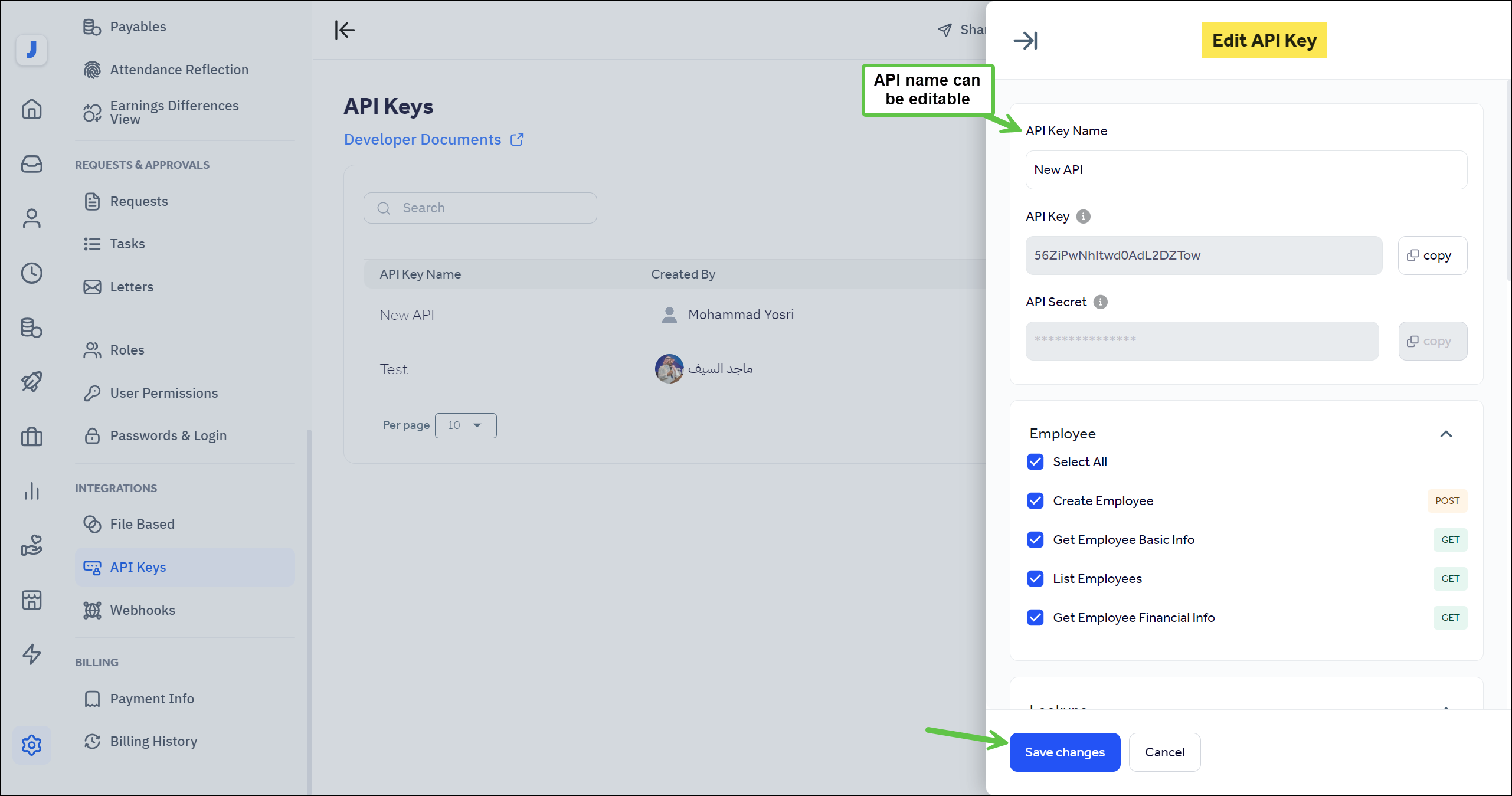This screenshot has height=796, width=1512.
Task: Uncheck the Select All checkbox under Employee
Action: tap(1035, 462)
